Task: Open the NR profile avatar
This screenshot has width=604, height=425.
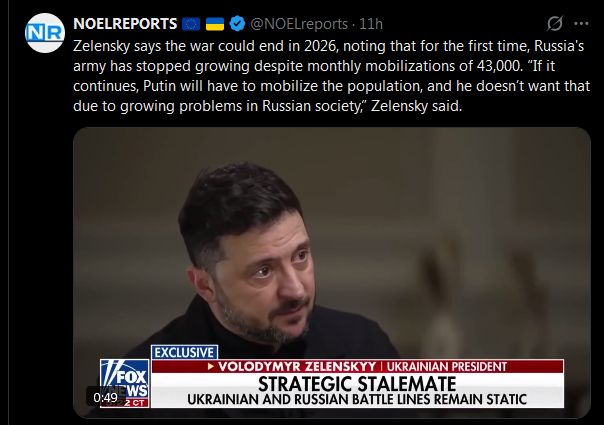Action: click(x=45, y=33)
